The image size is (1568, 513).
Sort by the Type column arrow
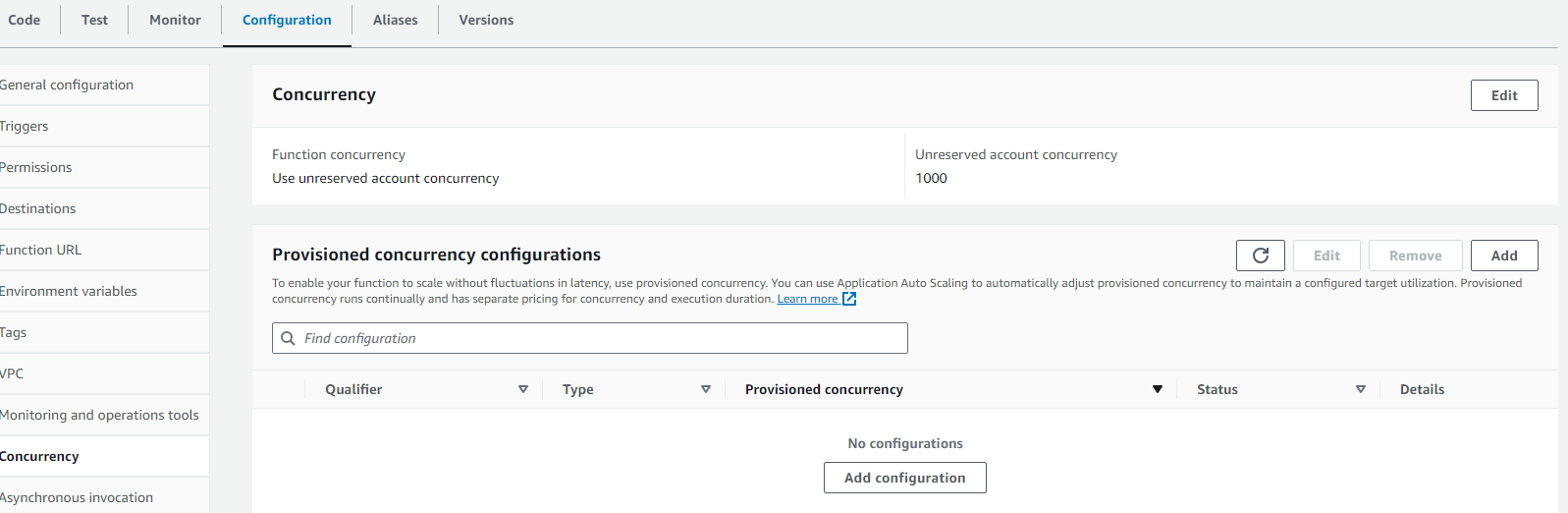coord(706,389)
